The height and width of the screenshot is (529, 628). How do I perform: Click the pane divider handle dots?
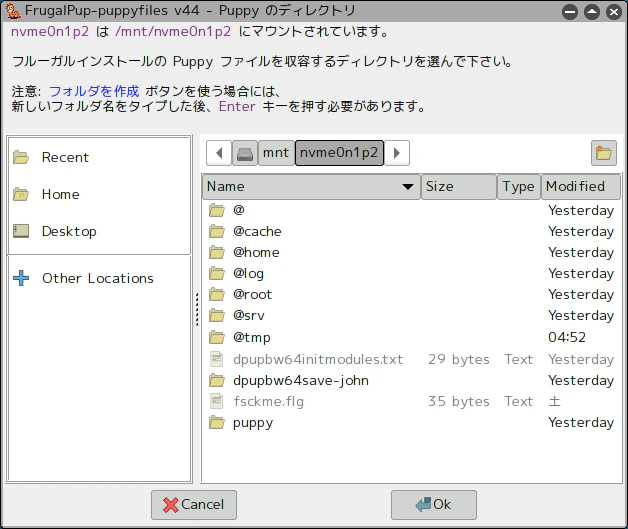[x=197, y=309]
